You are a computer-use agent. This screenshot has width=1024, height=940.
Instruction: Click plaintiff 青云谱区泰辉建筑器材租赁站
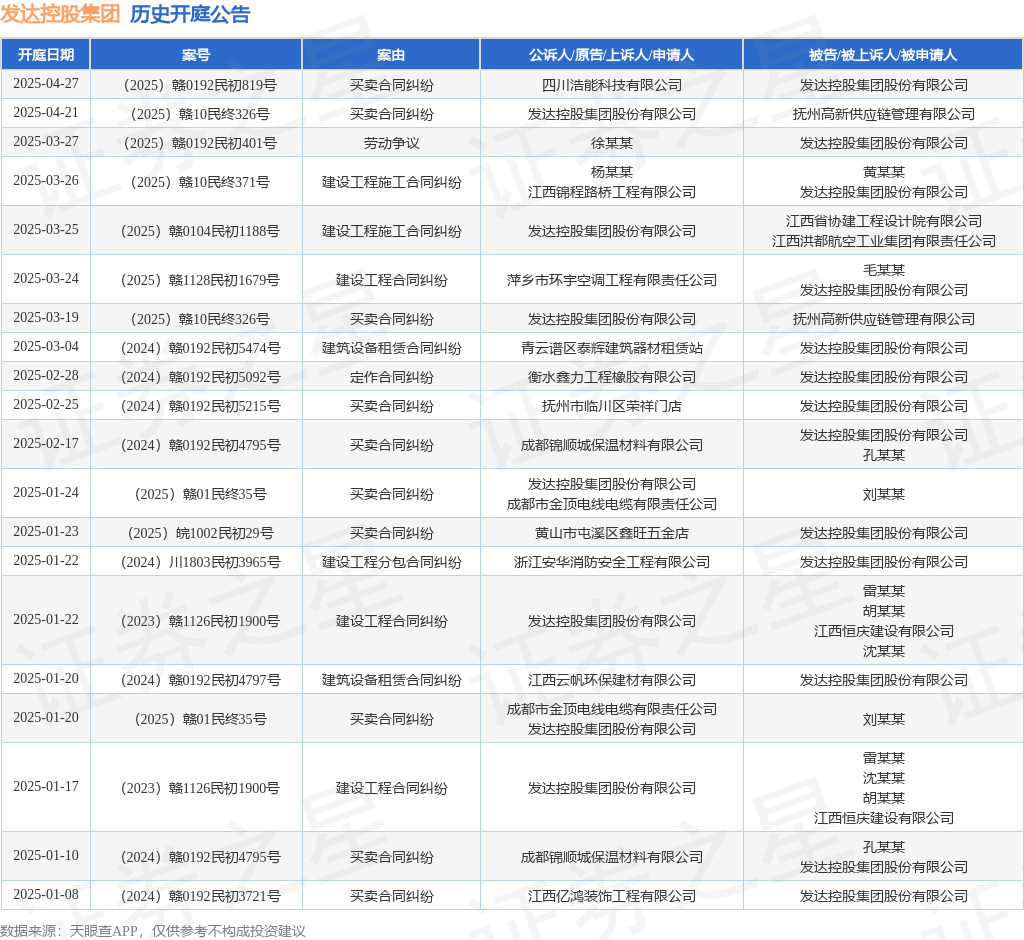612,348
